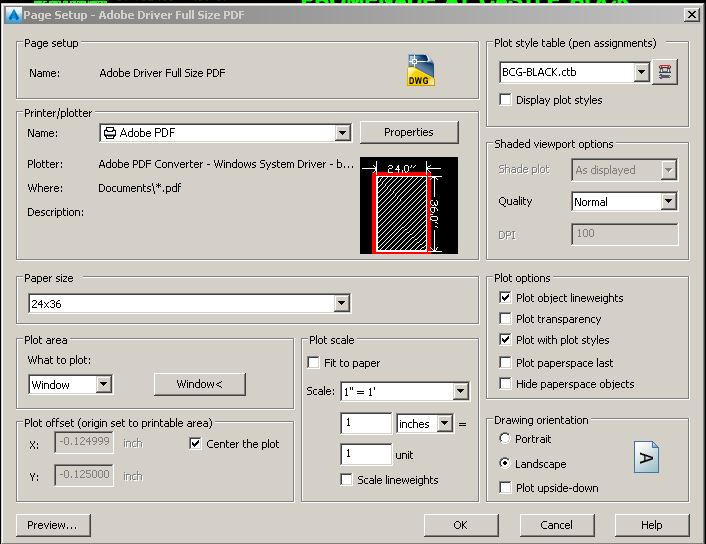Click the AutoCAD logo in title bar
Screen dimensions: 706x544
tap(14, 15)
